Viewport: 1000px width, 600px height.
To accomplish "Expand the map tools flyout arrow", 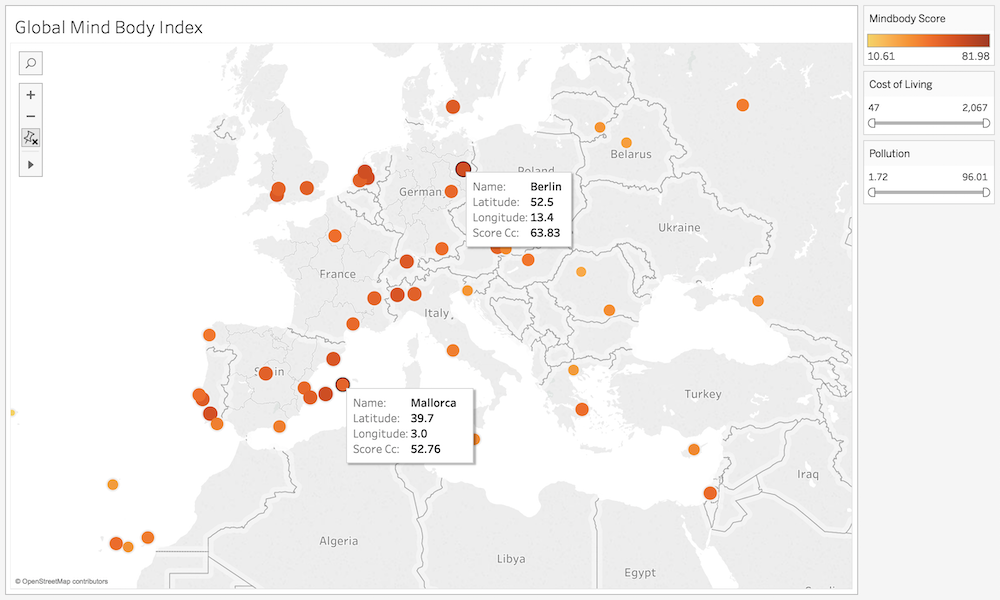I will pyautogui.click(x=31, y=163).
